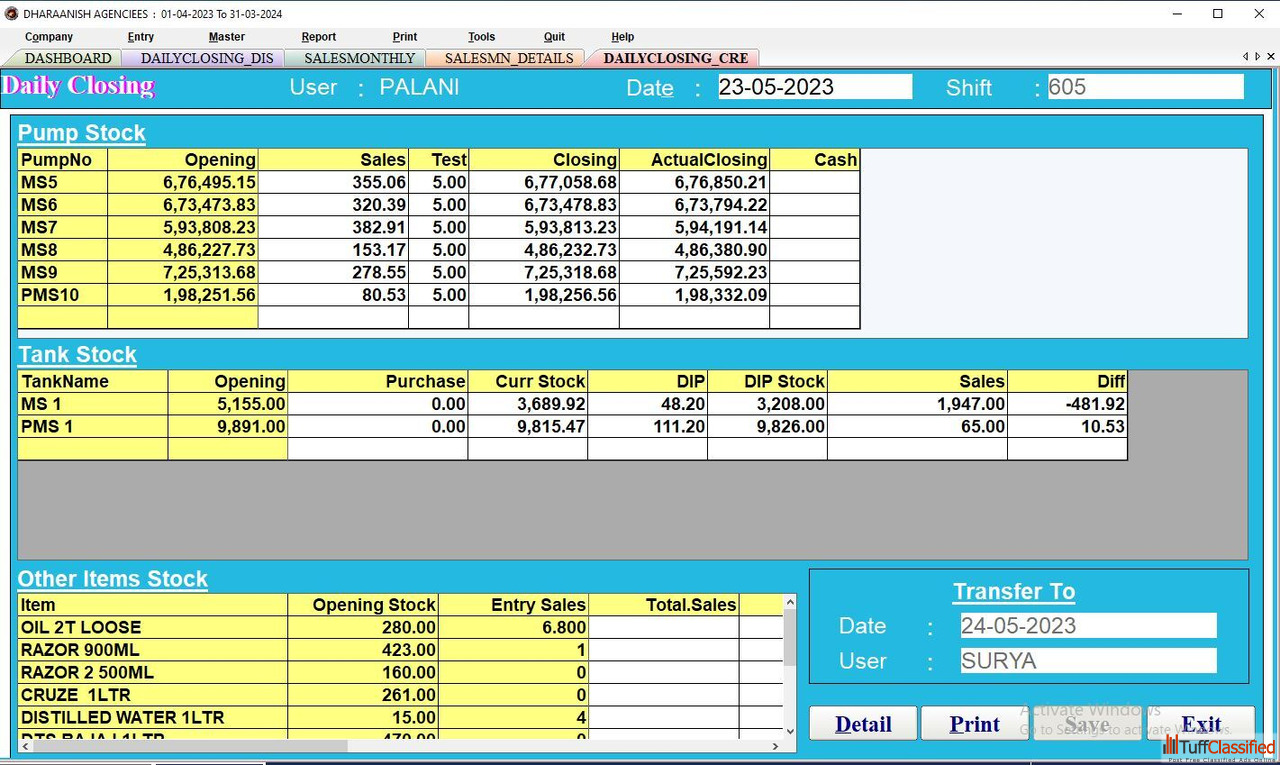The image size is (1280, 765).
Task: Open the Report menu
Action: point(318,37)
